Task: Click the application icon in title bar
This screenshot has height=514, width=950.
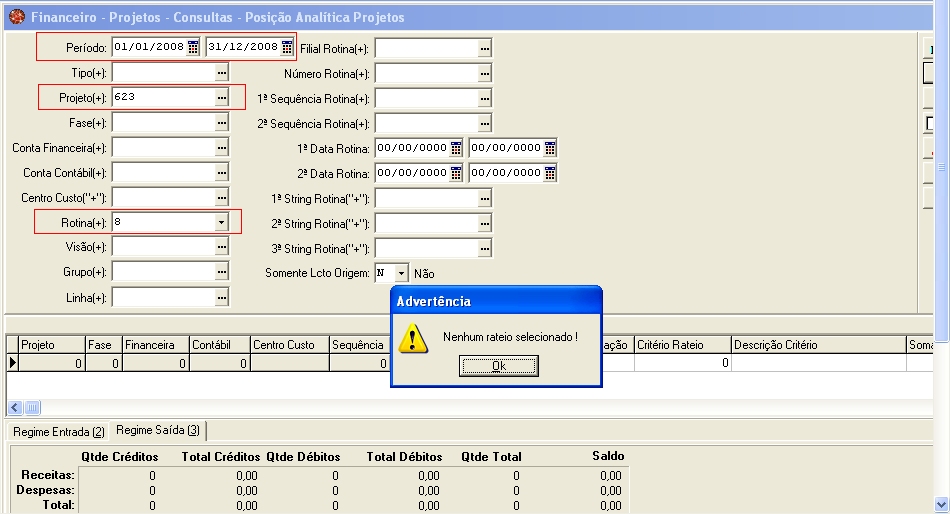Action: 17,17
